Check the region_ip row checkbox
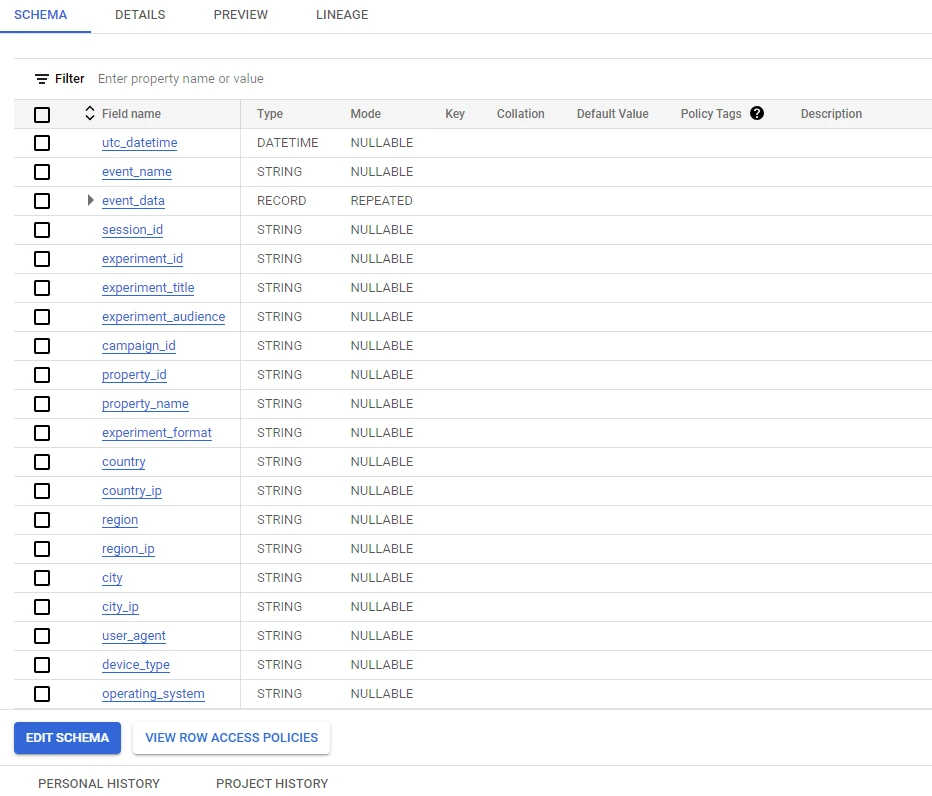932x796 pixels. coord(42,549)
